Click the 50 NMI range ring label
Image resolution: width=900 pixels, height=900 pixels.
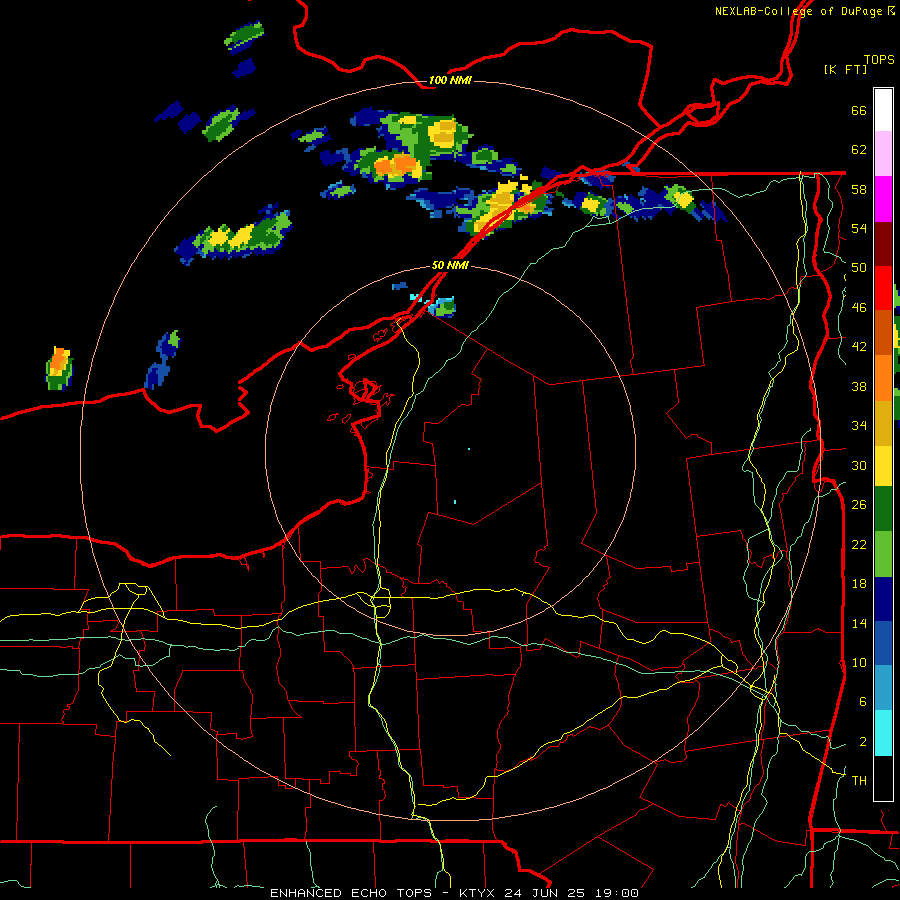(x=450, y=265)
